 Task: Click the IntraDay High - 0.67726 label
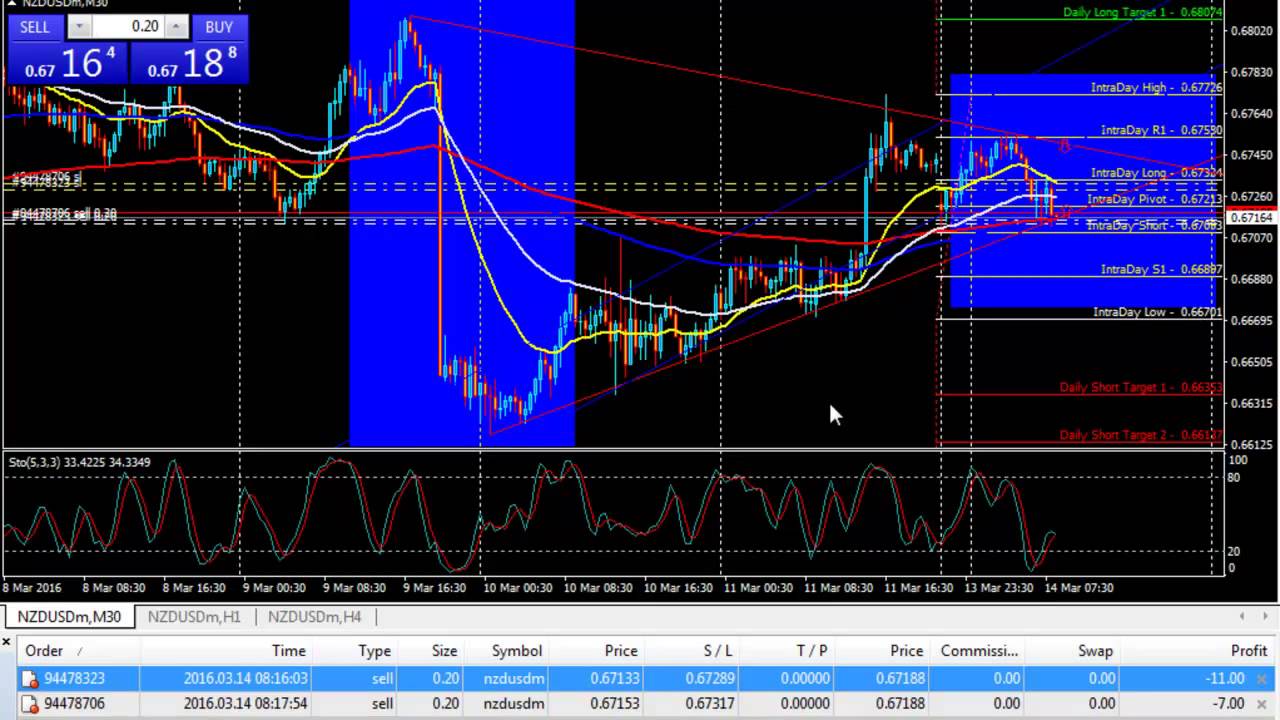[x=1156, y=88]
